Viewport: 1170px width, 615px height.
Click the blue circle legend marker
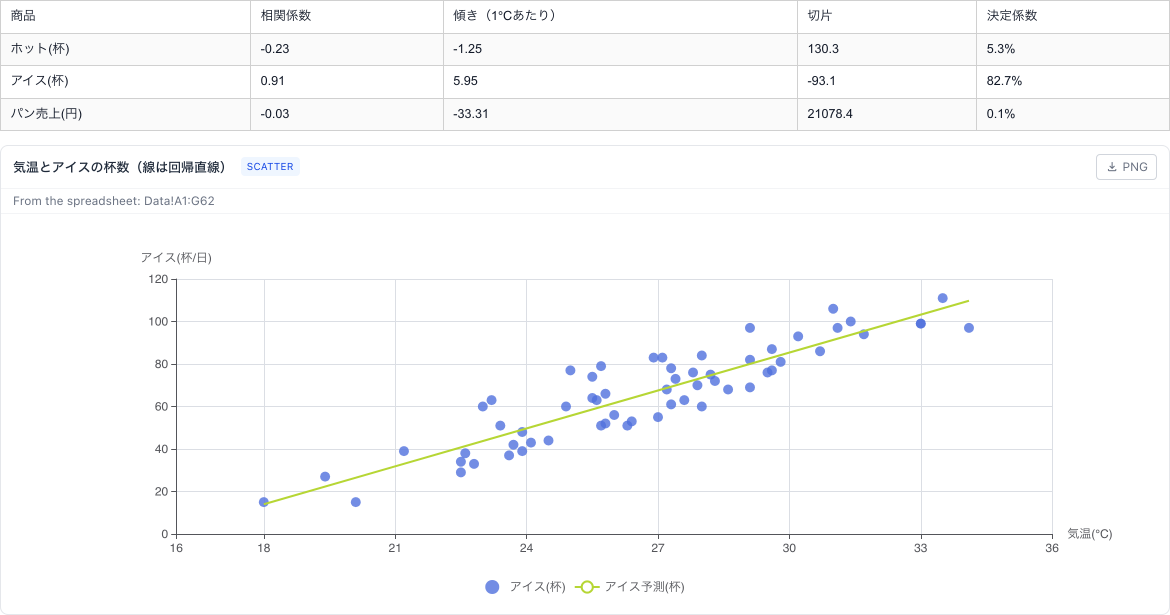point(492,587)
